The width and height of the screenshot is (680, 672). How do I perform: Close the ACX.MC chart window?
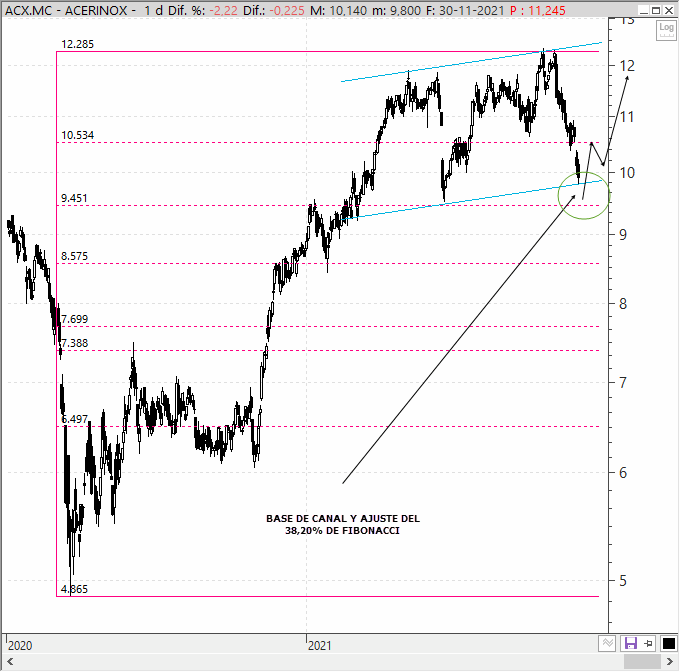tap(669, 10)
